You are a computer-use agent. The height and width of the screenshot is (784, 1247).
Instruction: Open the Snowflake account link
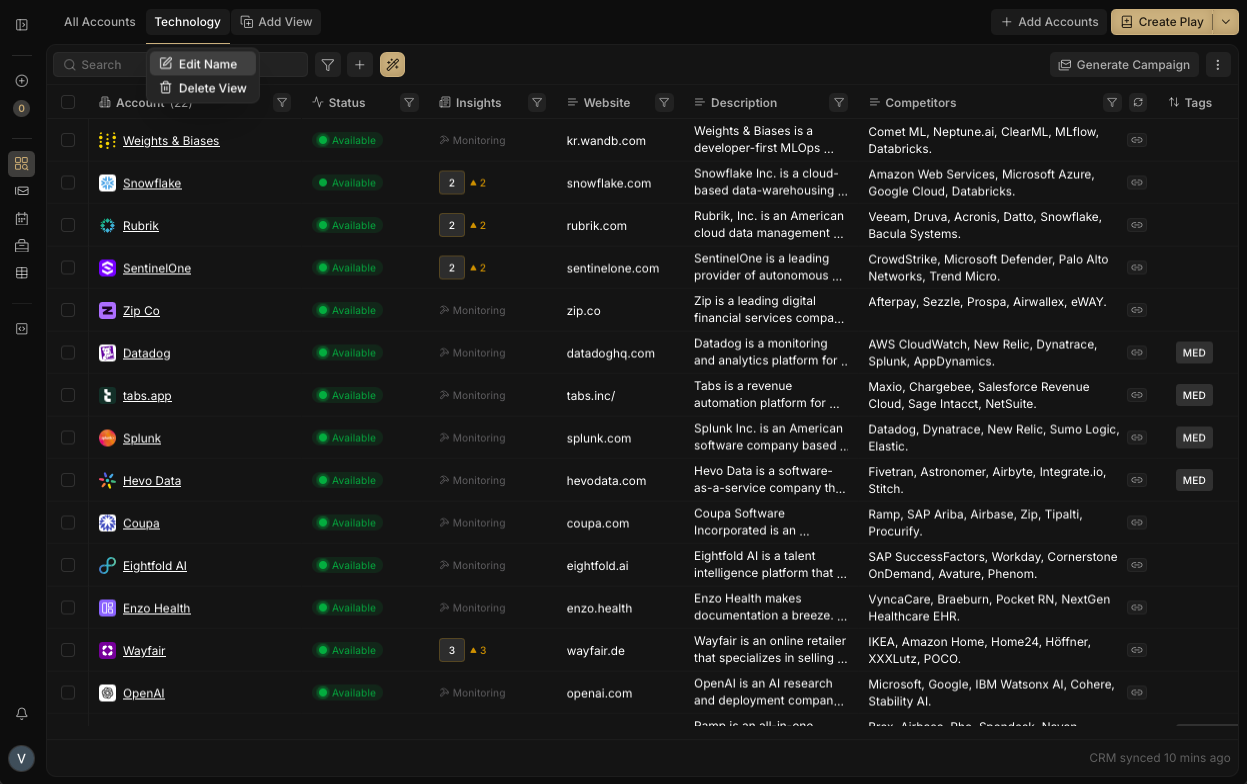(x=152, y=183)
